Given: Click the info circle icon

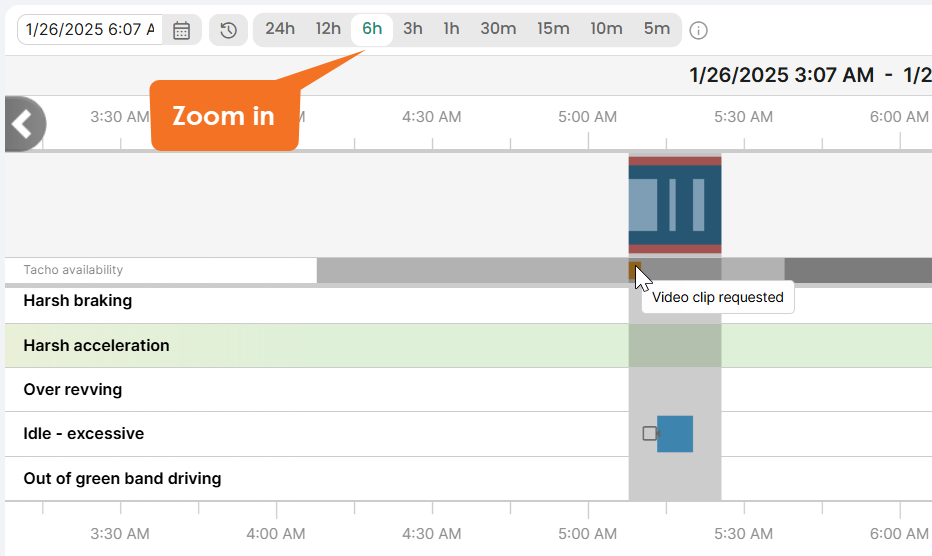Looking at the screenshot, I should coord(698,30).
